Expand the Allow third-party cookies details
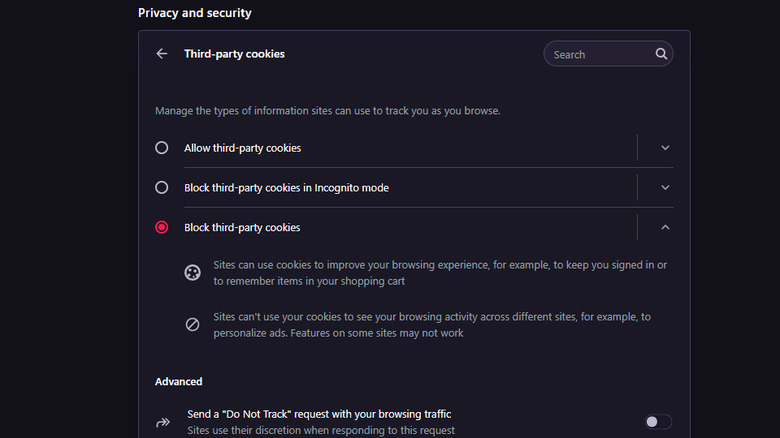 [665, 148]
